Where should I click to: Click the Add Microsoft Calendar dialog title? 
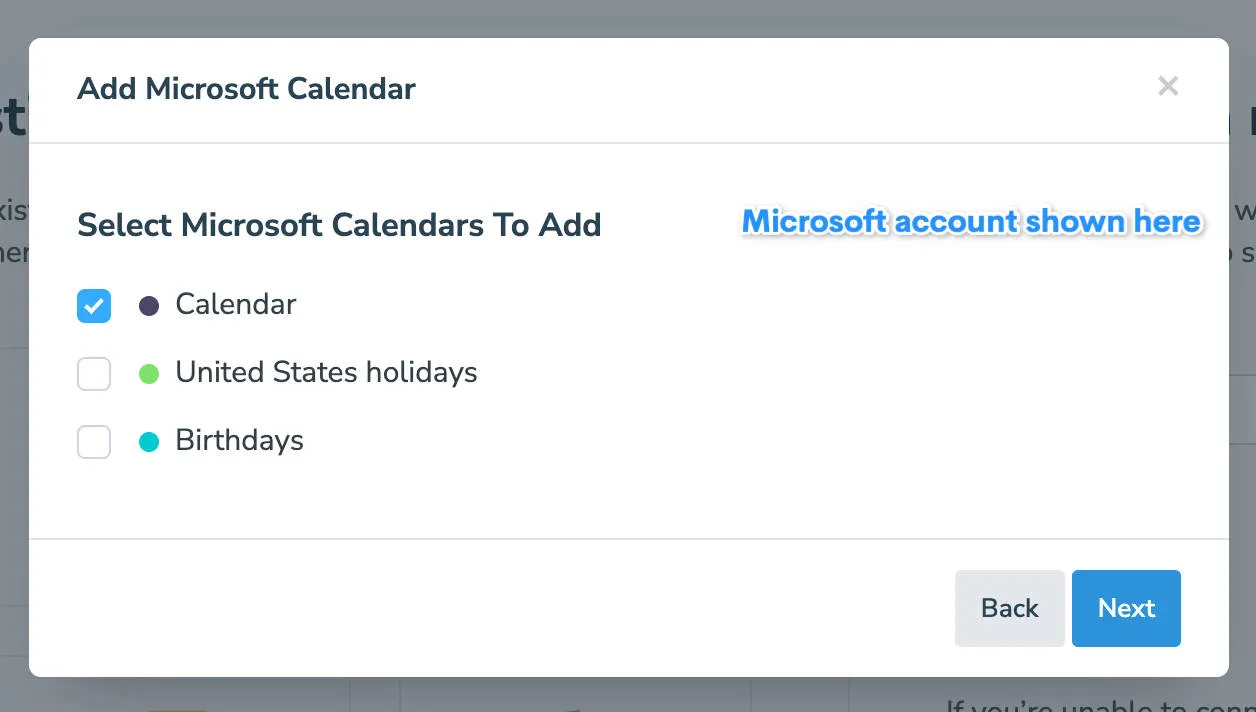click(246, 89)
